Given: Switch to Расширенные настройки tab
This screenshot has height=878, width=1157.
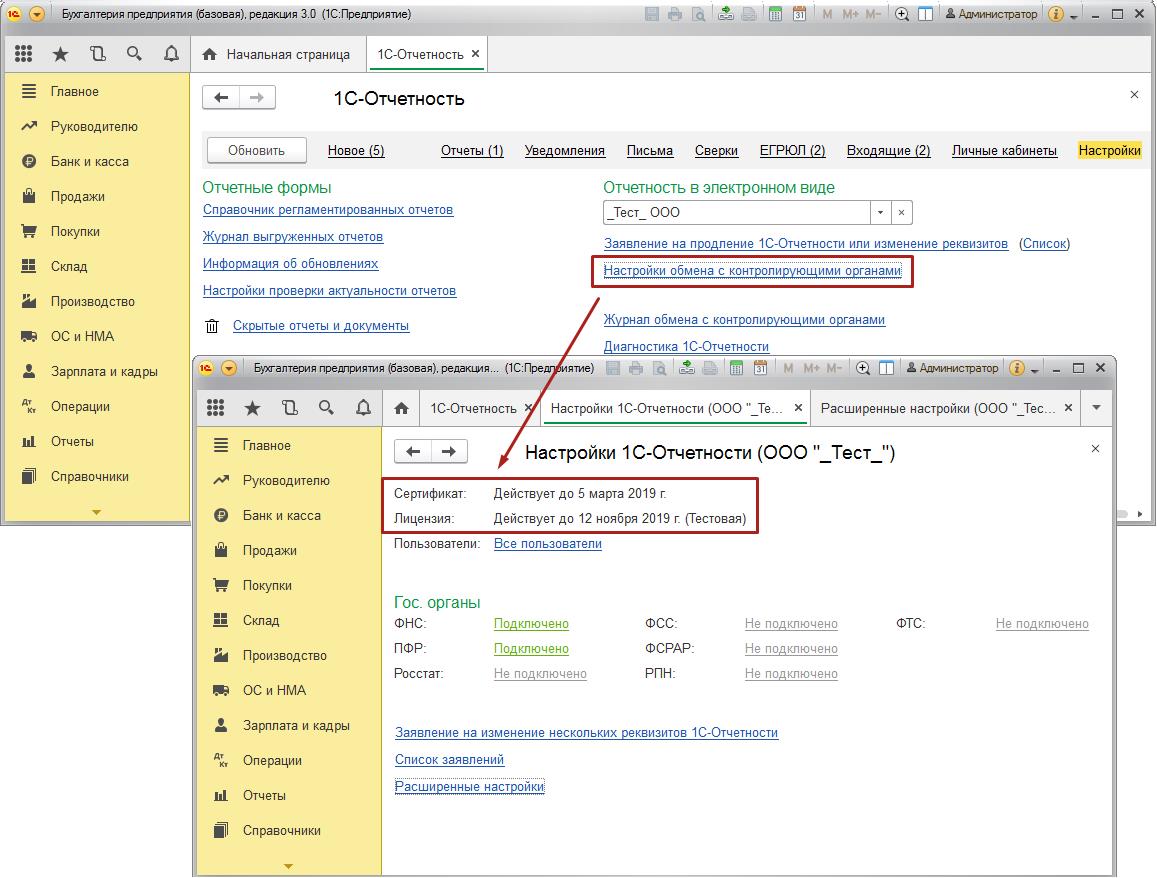Looking at the screenshot, I should pos(937,408).
